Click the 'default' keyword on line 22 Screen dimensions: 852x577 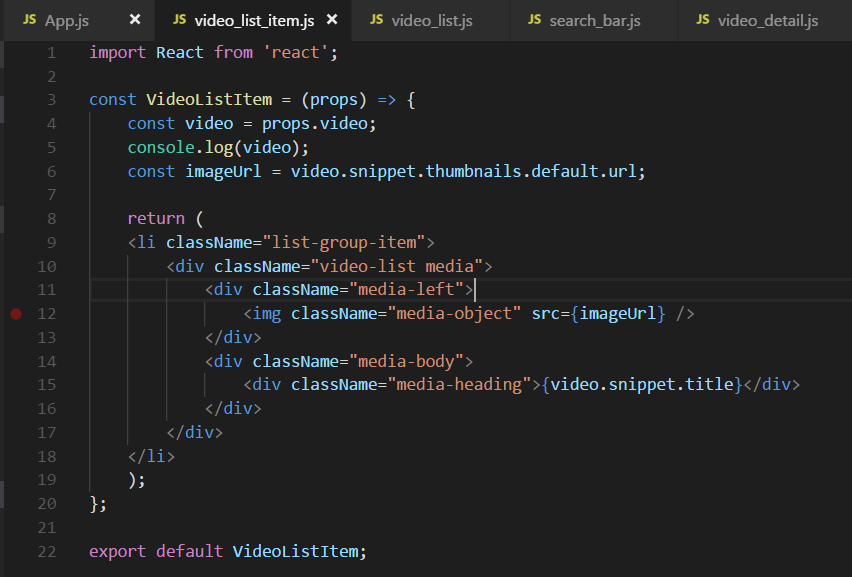click(x=190, y=551)
